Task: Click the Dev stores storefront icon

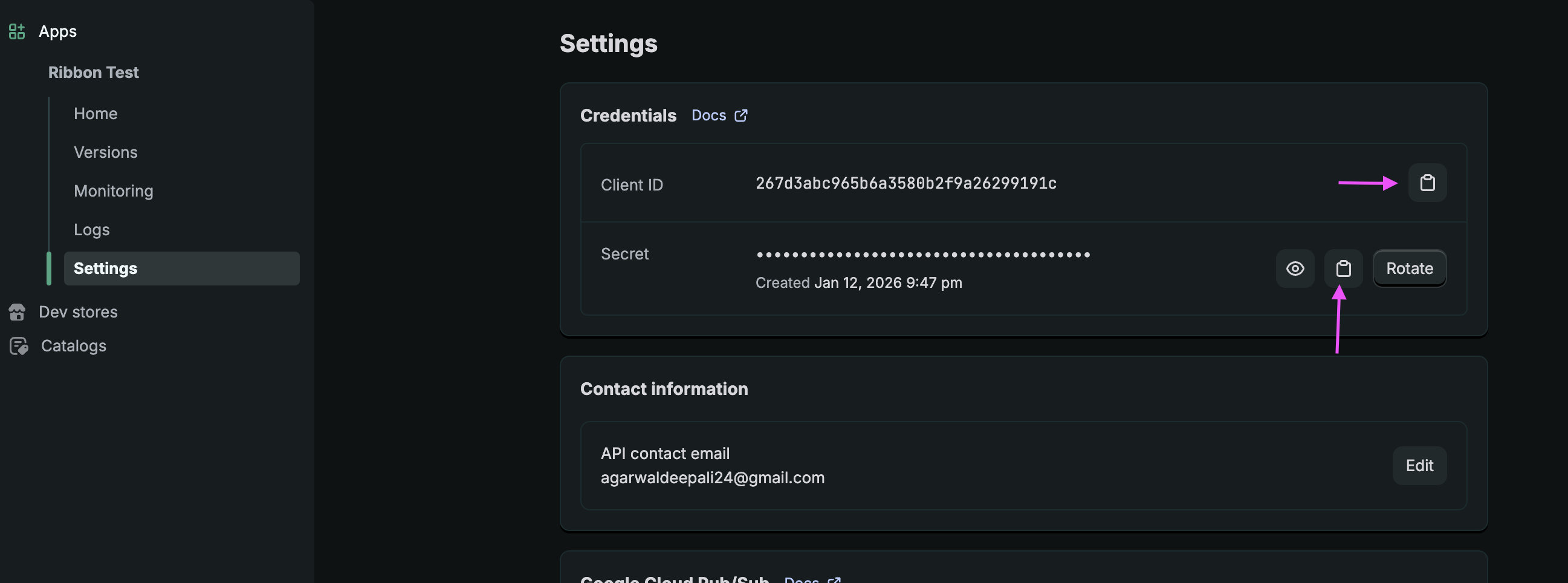Action: click(18, 312)
